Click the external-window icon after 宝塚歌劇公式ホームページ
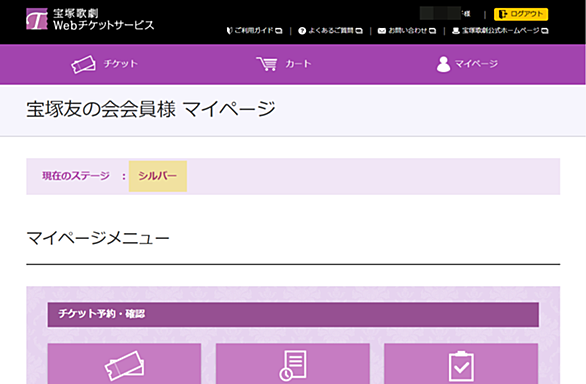This screenshot has width=586, height=384. coord(545,31)
